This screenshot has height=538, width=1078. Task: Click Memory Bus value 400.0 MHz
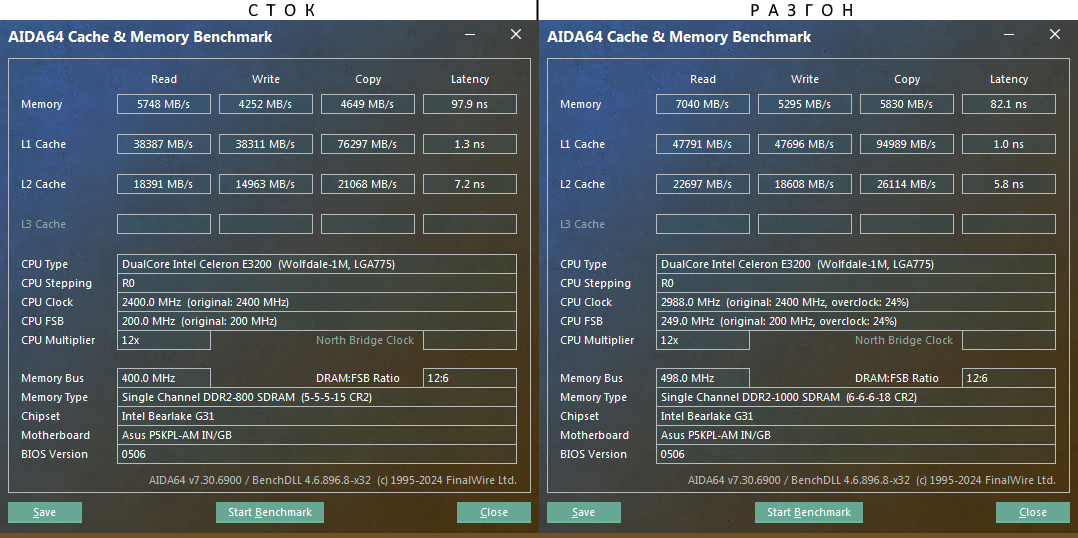click(x=164, y=378)
